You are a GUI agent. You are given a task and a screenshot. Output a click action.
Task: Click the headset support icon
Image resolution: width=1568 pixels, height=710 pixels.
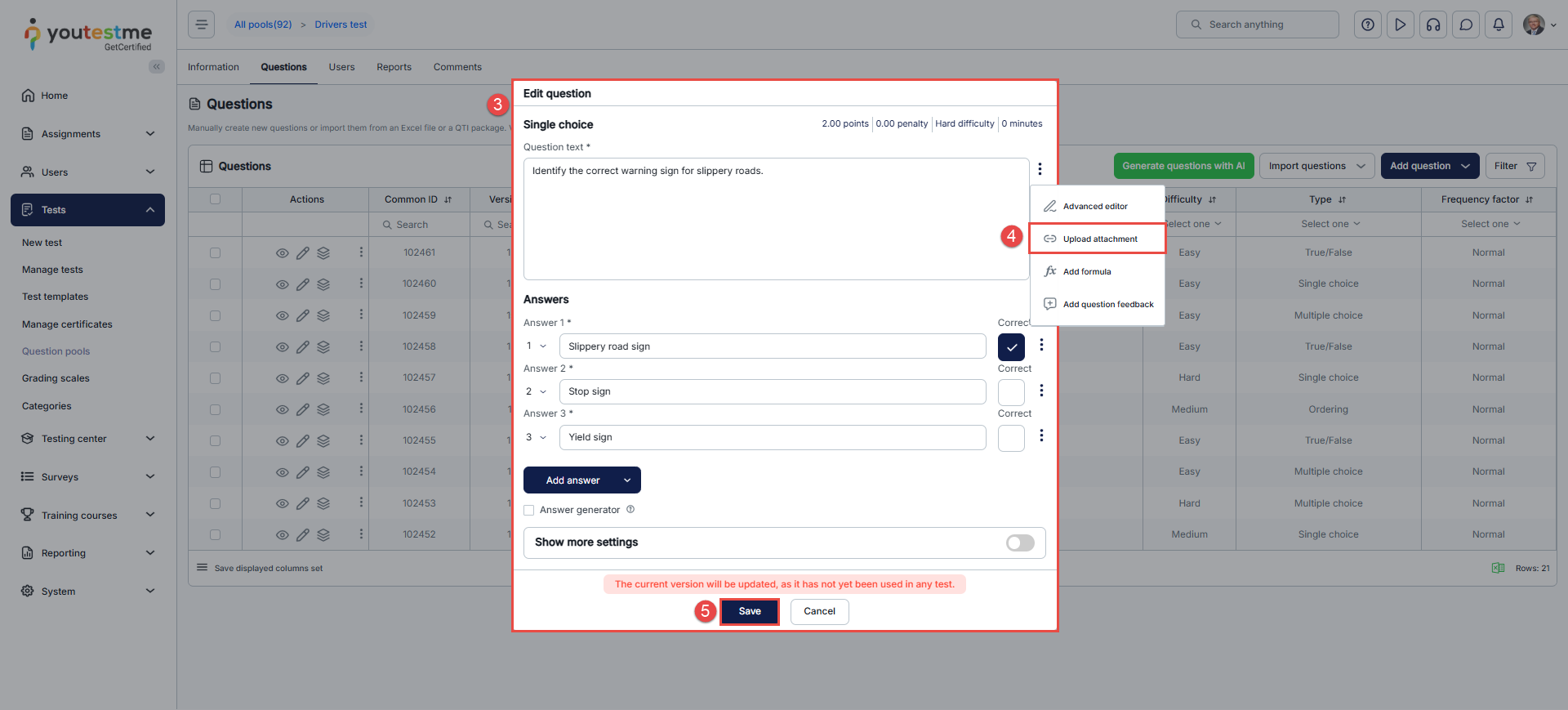click(x=1433, y=25)
